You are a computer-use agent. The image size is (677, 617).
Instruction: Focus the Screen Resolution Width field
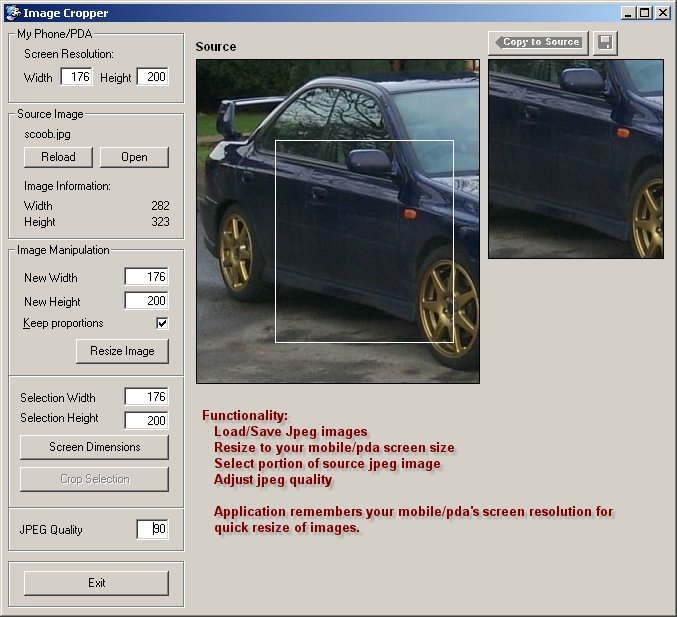point(76,77)
